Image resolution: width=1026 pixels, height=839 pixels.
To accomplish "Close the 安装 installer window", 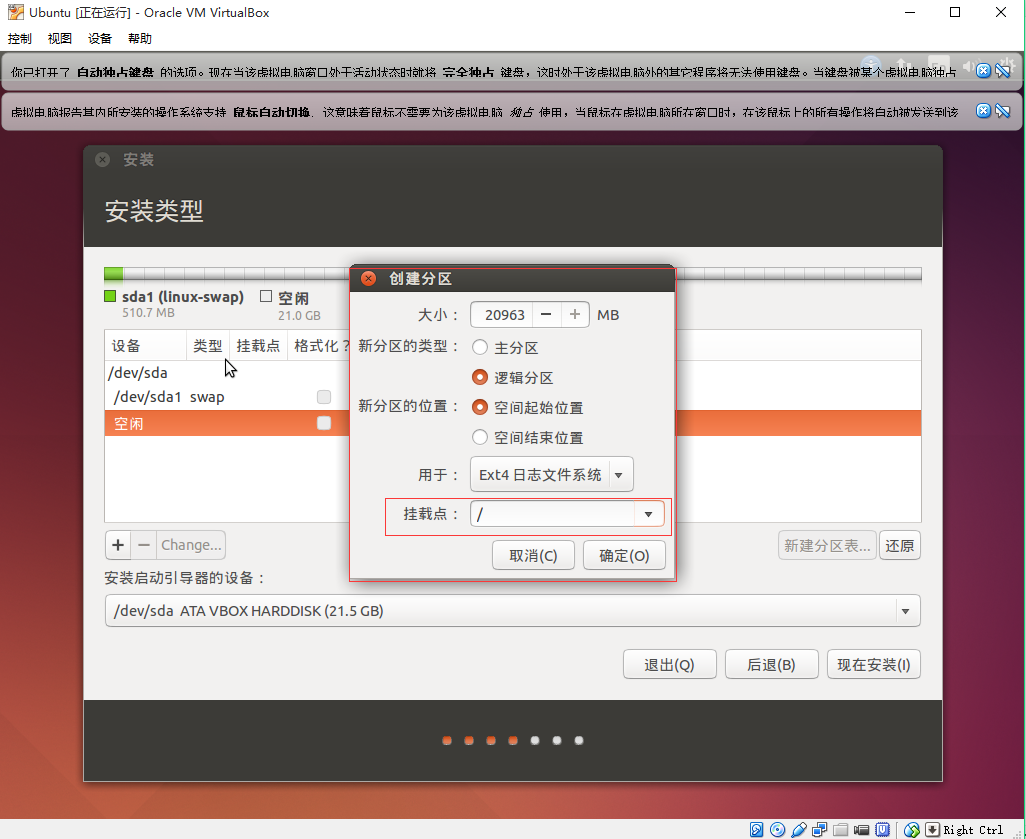I will (x=102, y=159).
